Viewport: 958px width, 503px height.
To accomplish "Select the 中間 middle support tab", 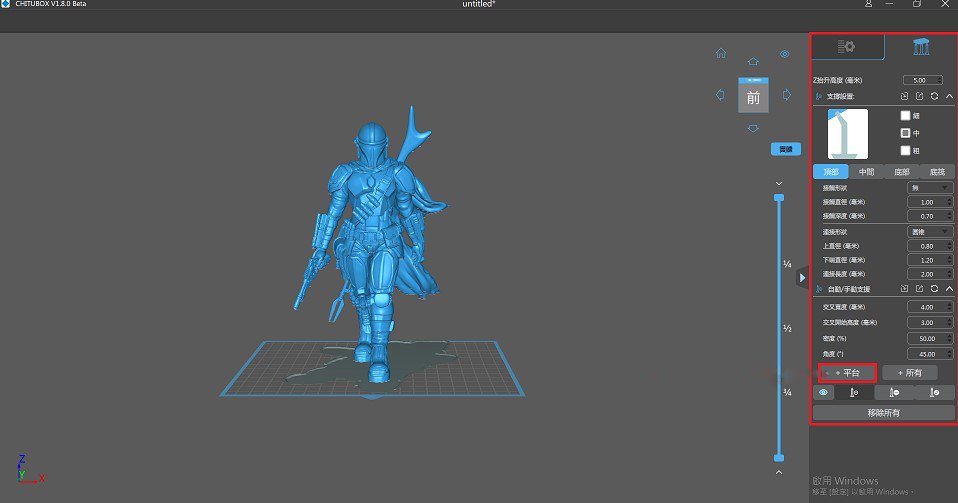I will (x=865, y=172).
